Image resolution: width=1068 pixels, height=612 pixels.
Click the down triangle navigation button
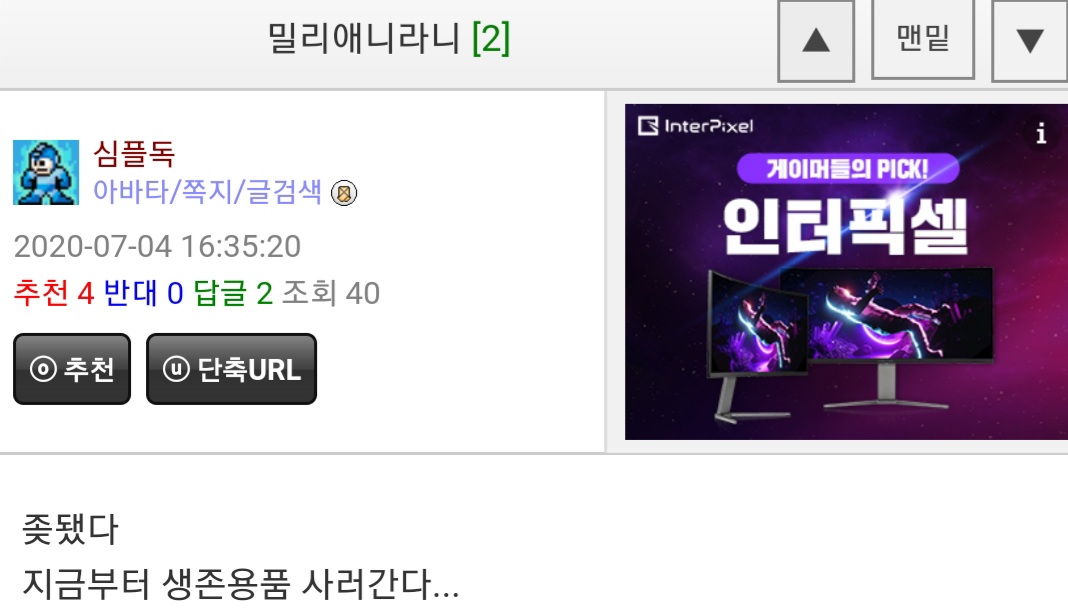1030,41
